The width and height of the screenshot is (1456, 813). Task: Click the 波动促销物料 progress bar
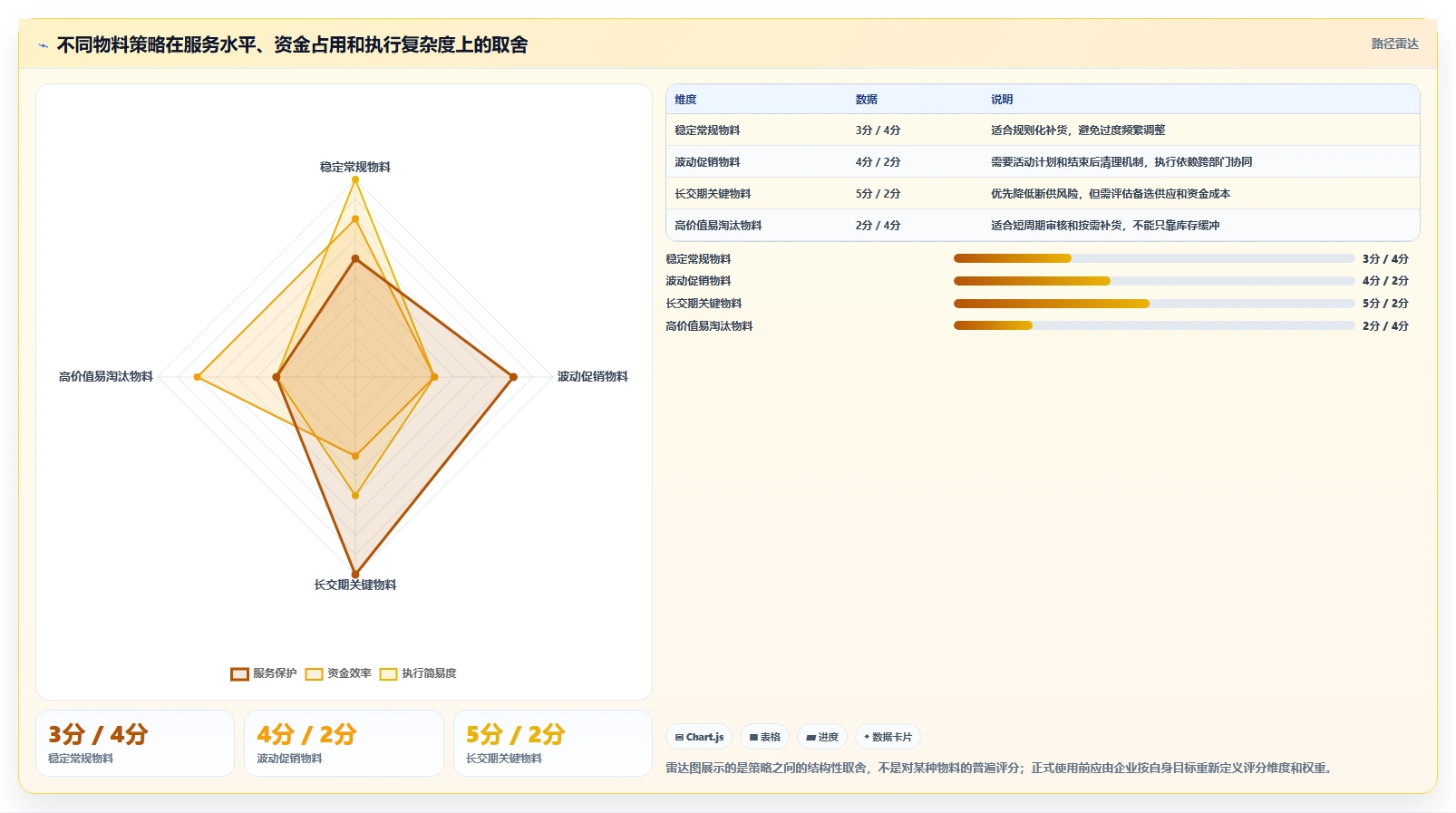point(1154,281)
